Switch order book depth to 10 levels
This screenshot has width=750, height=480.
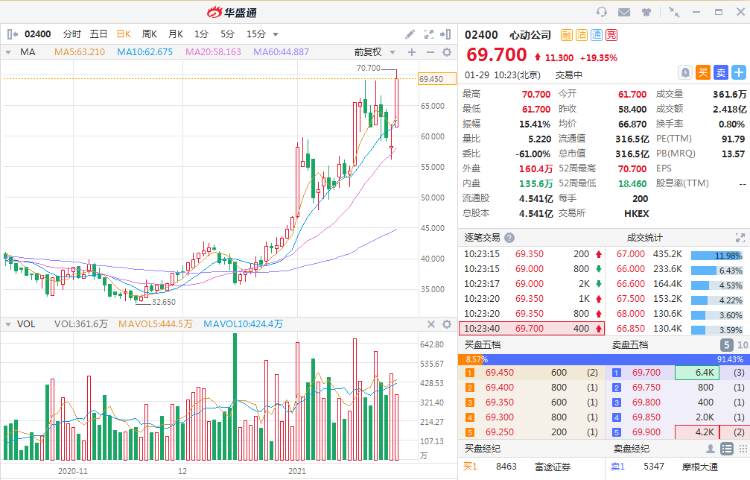pos(741,344)
